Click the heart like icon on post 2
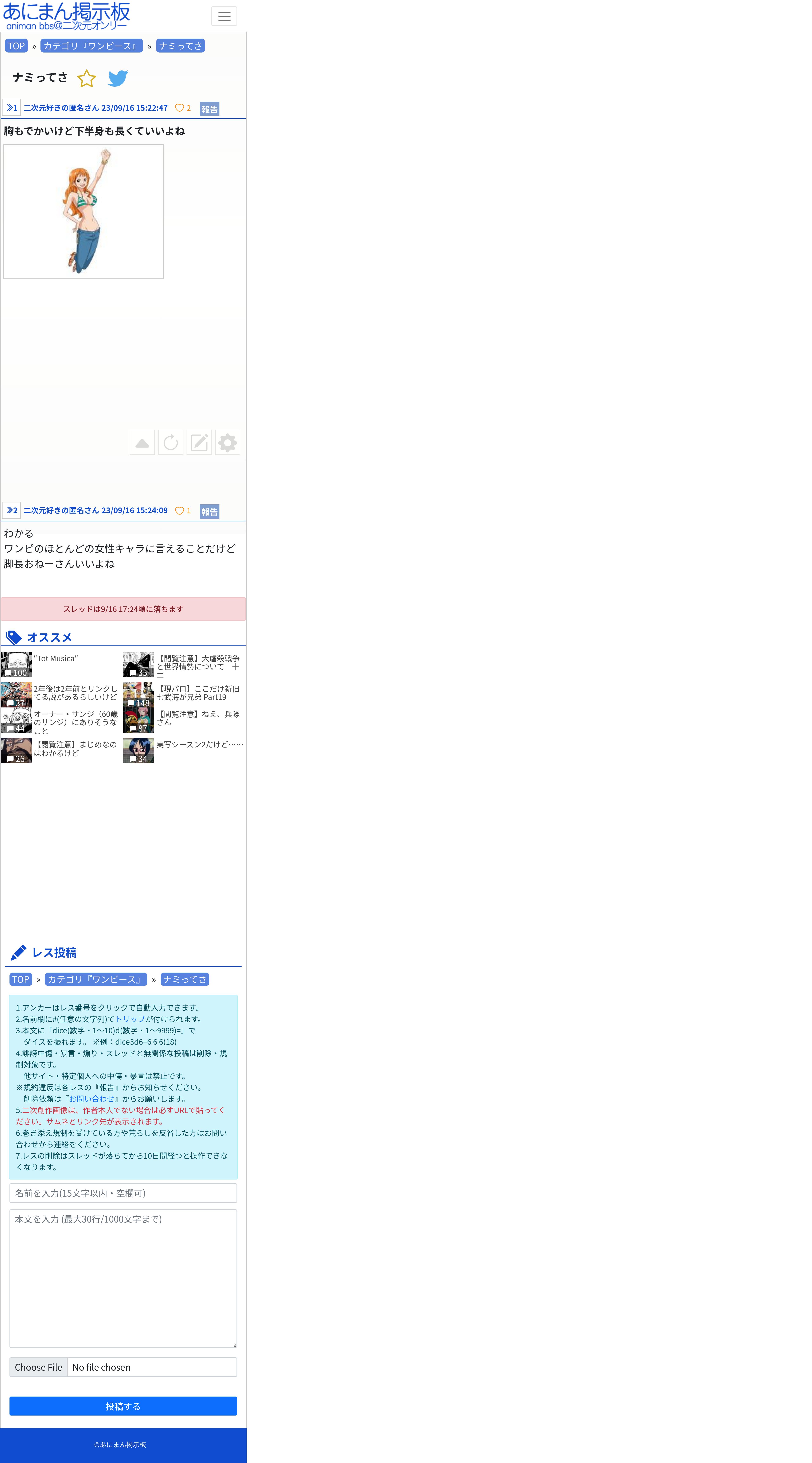Screen dimensions: 812x1463 tap(179, 511)
